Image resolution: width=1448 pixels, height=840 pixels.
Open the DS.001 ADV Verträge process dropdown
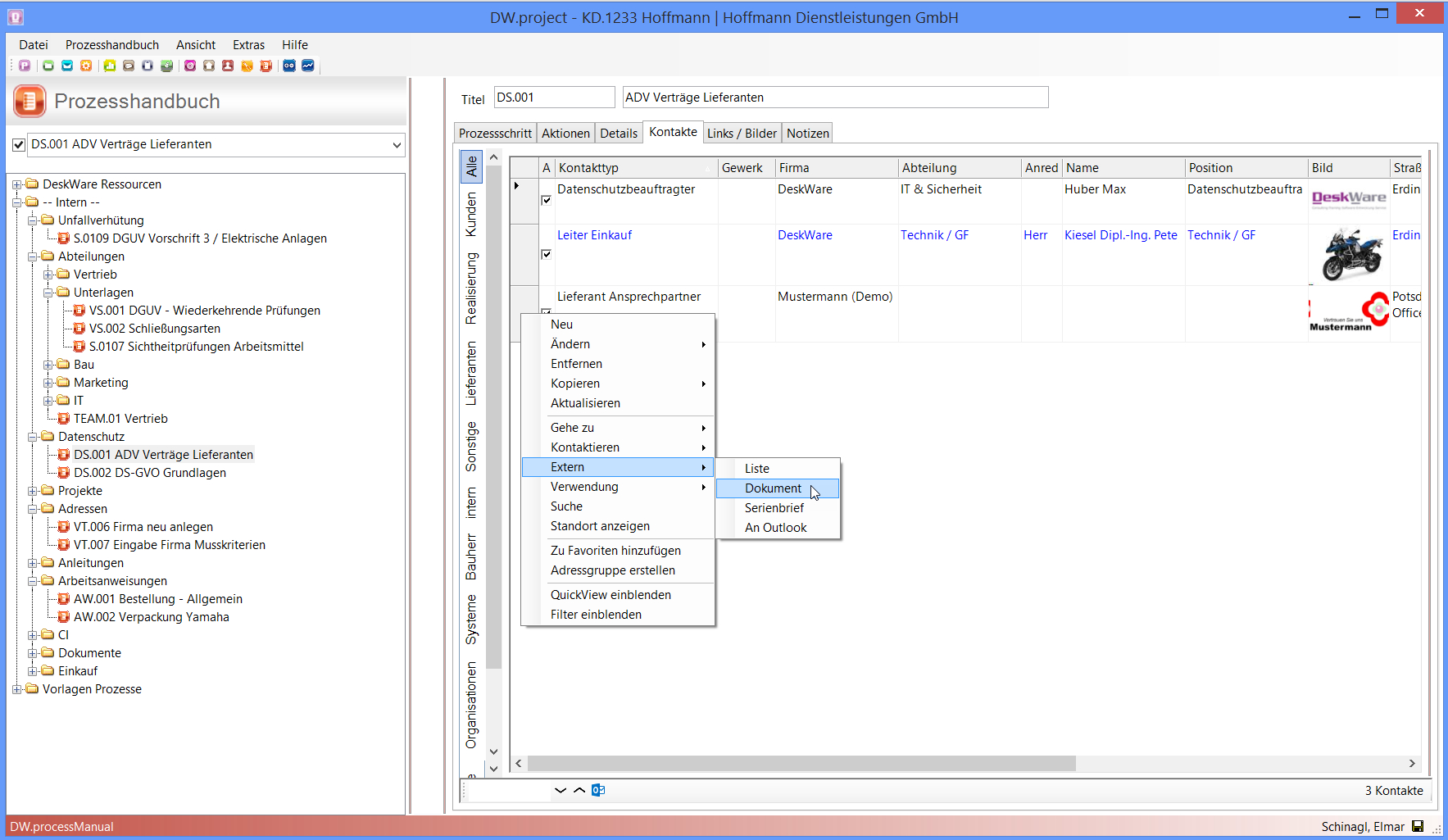point(397,145)
